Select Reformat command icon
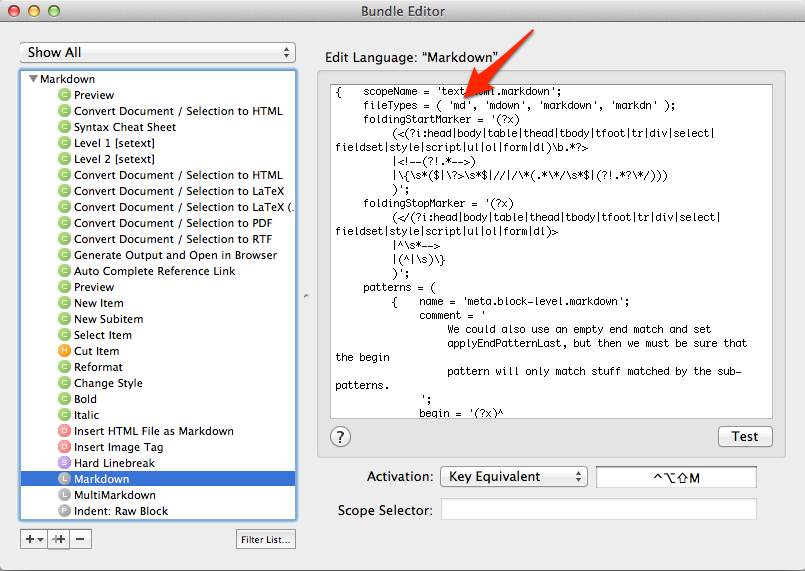 click(64, 366)
